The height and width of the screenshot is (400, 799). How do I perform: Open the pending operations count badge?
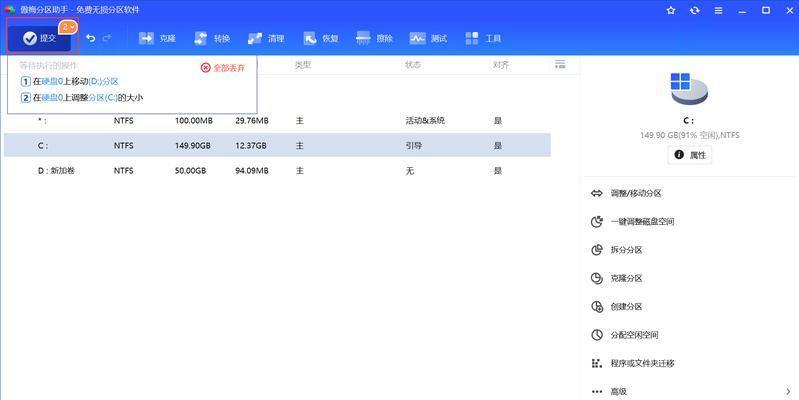(68, 27)
